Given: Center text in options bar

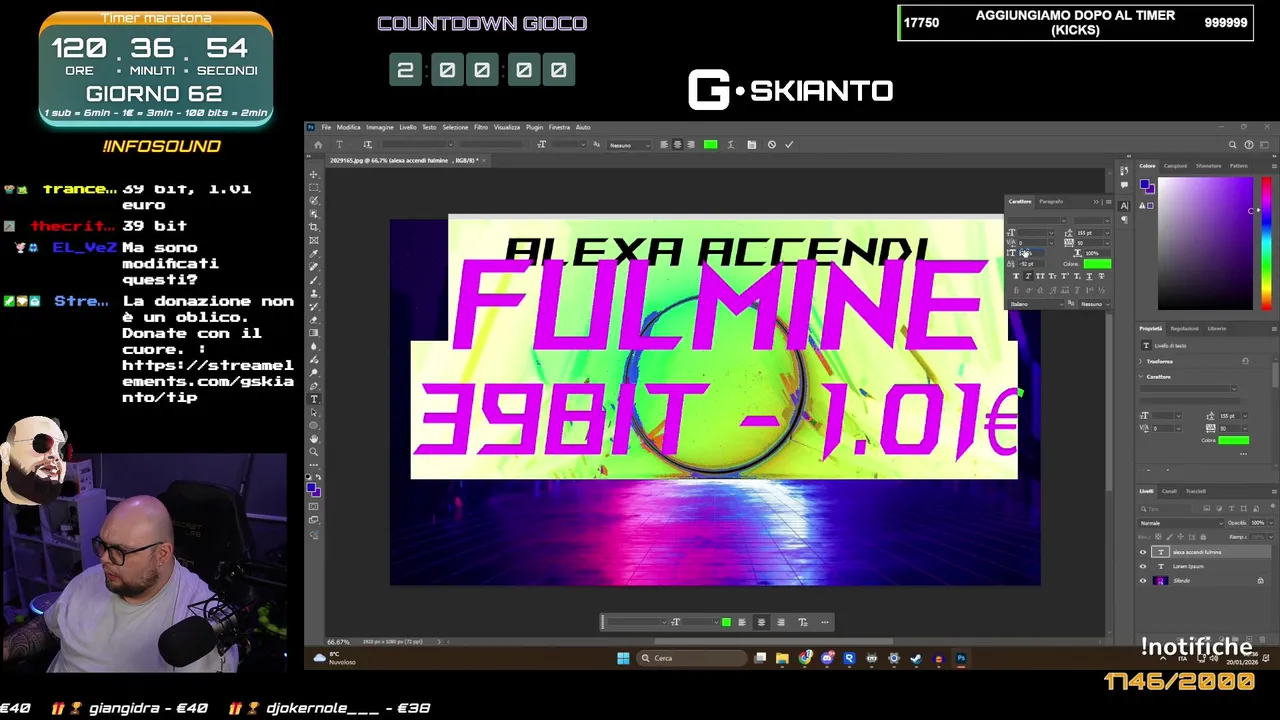Looking at the screenshot, I should 677,144.
